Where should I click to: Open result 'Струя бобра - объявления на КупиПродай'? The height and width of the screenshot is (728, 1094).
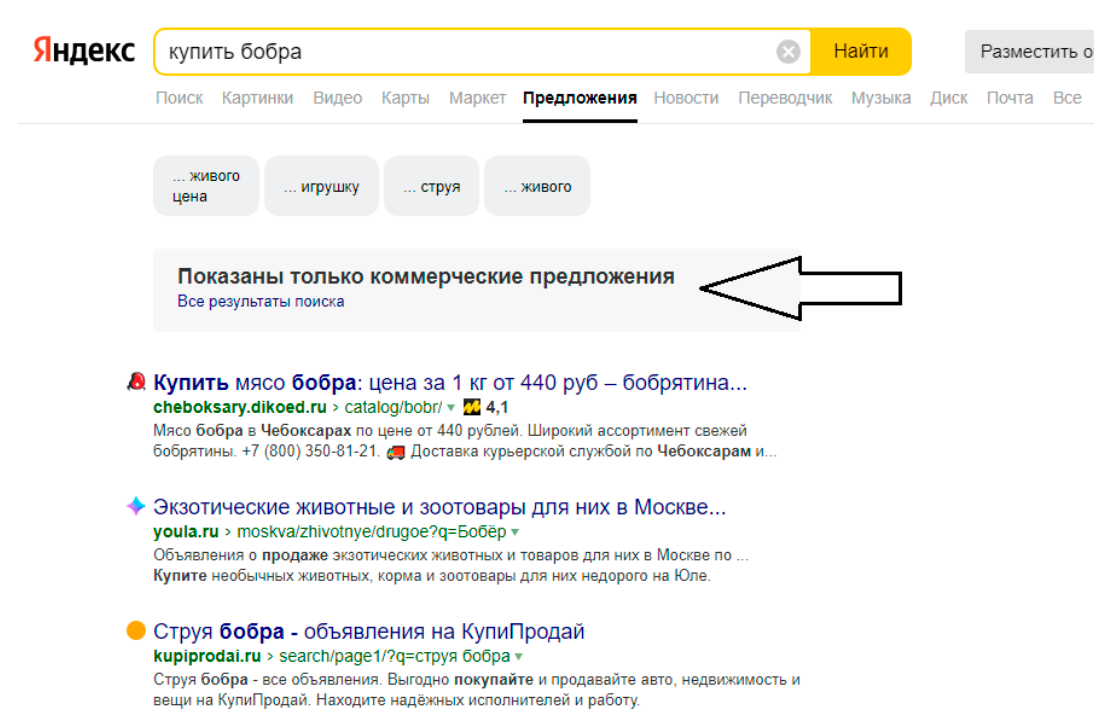point(369,631)
